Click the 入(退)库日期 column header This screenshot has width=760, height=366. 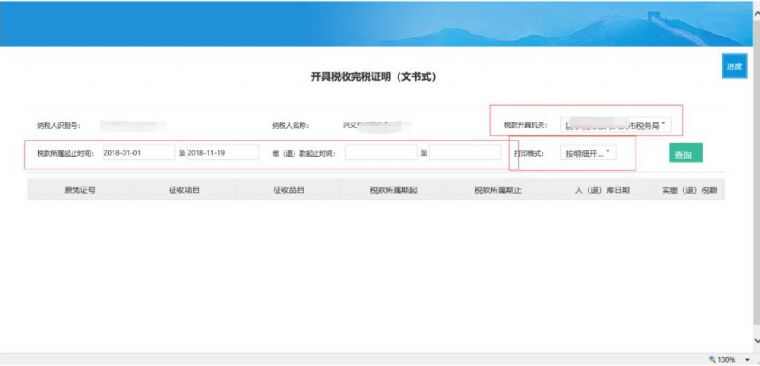point(602,190)
